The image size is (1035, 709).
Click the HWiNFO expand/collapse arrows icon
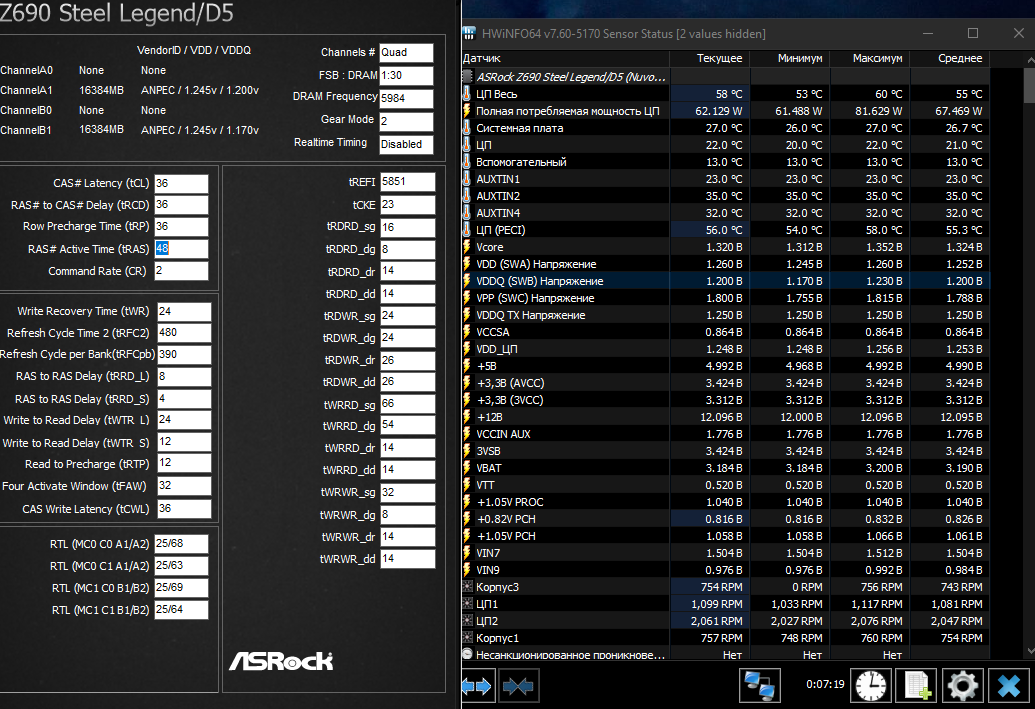pos(477,687)
